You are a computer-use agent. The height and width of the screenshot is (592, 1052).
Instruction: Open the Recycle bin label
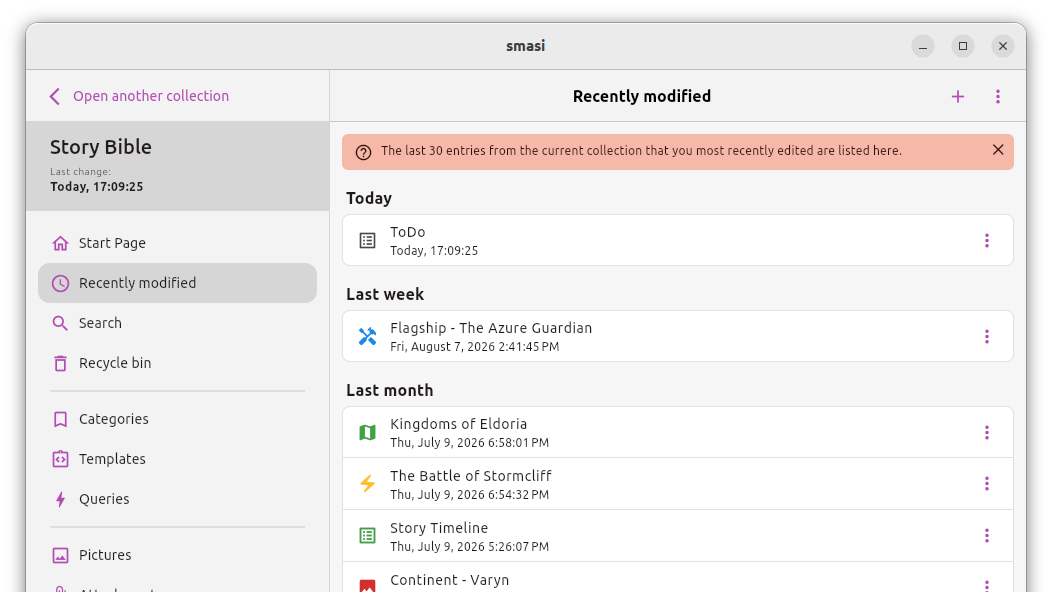point(115,363)
